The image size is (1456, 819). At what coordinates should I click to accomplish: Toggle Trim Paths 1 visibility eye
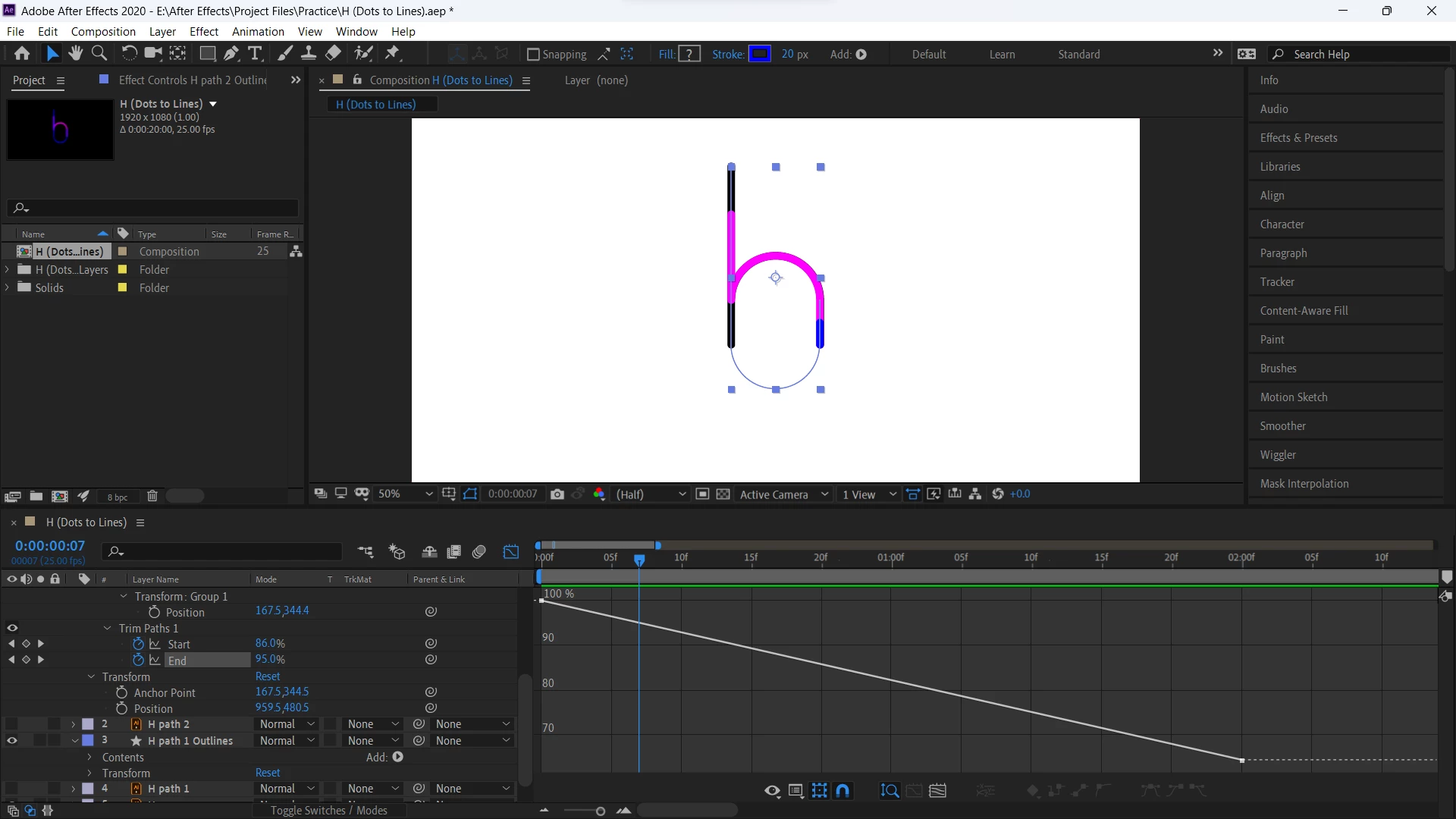click(x=12, y=628)
